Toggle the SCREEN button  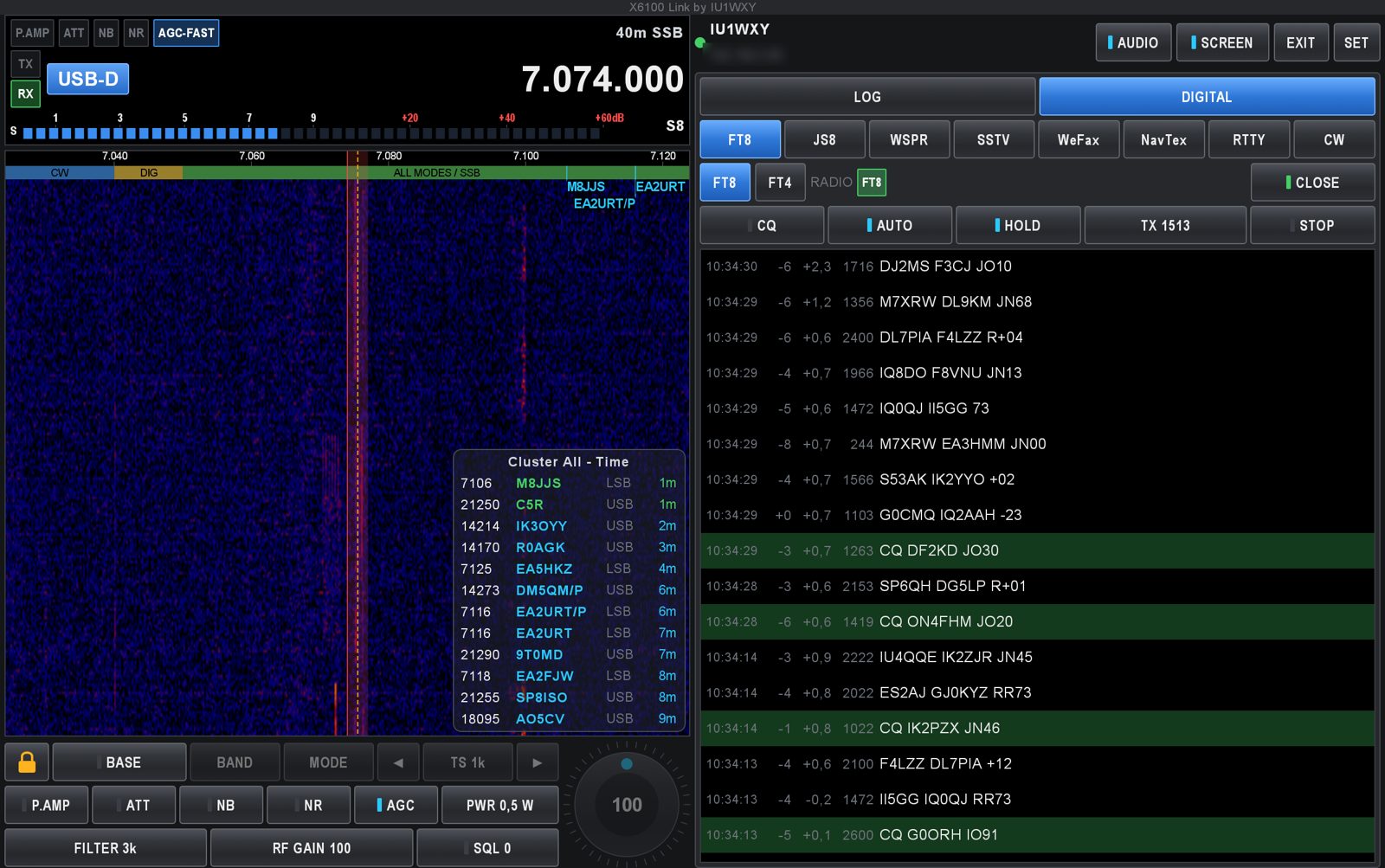pos(1222,42)
